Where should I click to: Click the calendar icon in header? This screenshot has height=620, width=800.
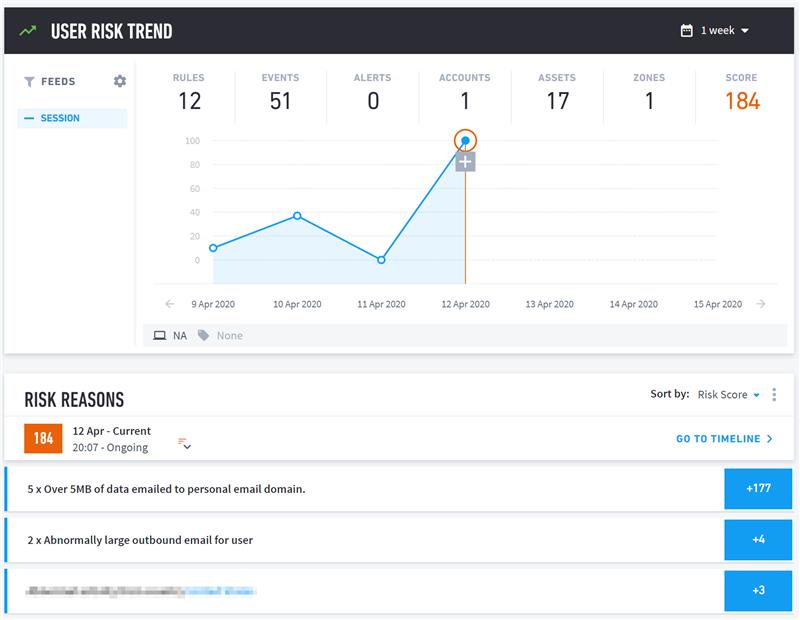coord(686,31)
